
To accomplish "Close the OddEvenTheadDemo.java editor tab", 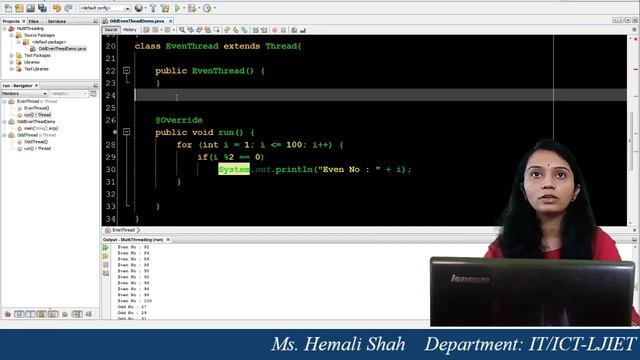I will pos(171,21).
